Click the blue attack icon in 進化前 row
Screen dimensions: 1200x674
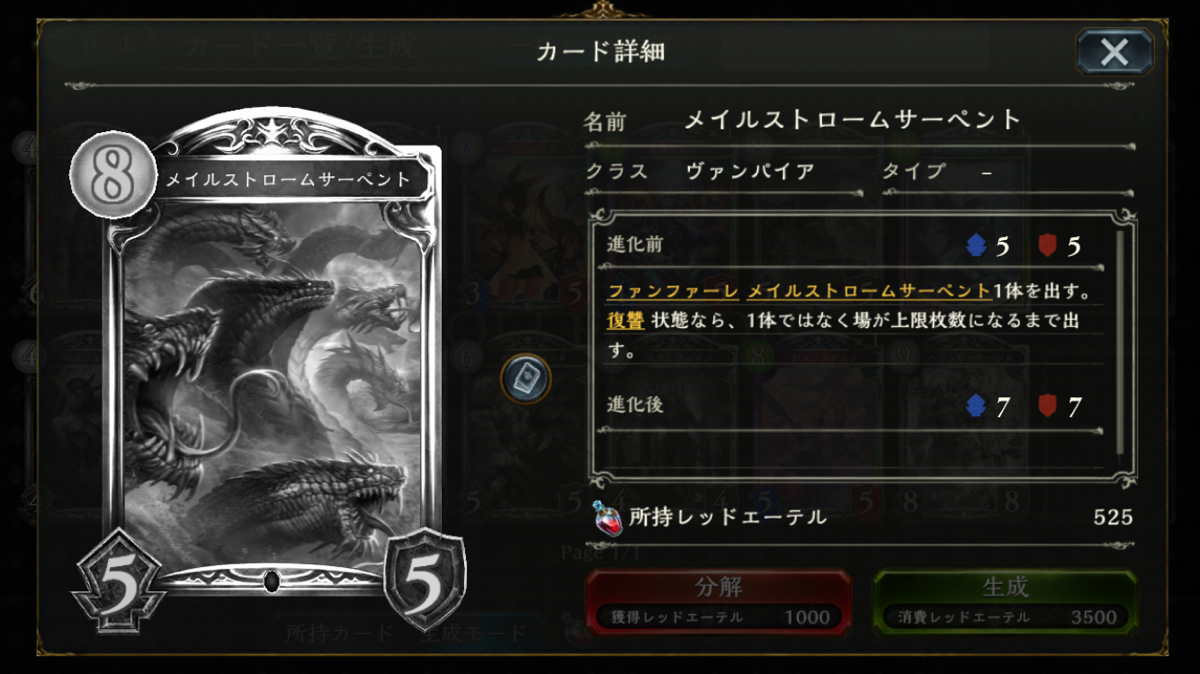click(x=976, y=246)
